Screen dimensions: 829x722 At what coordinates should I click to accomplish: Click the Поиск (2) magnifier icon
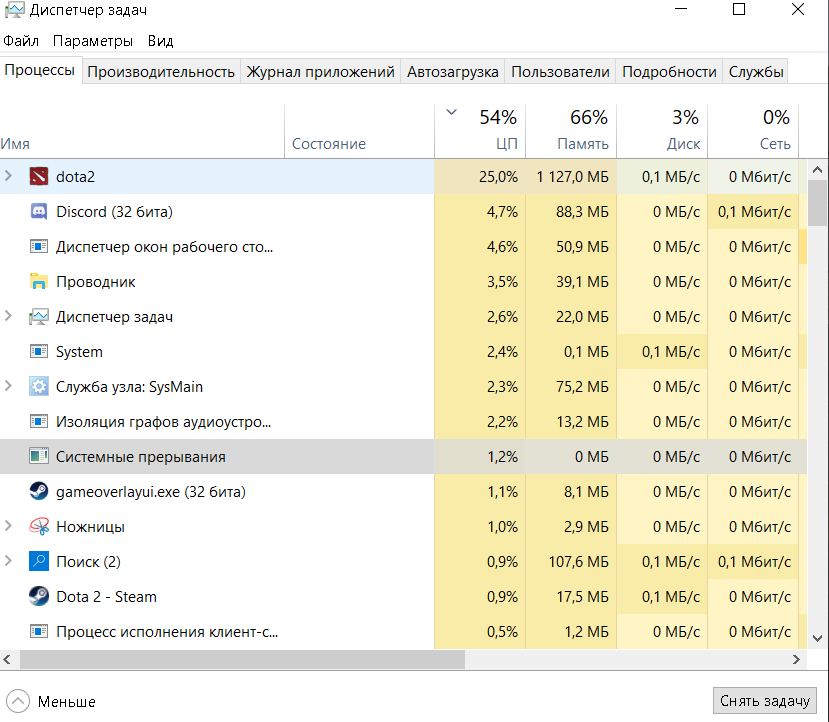tap(39, 562)
